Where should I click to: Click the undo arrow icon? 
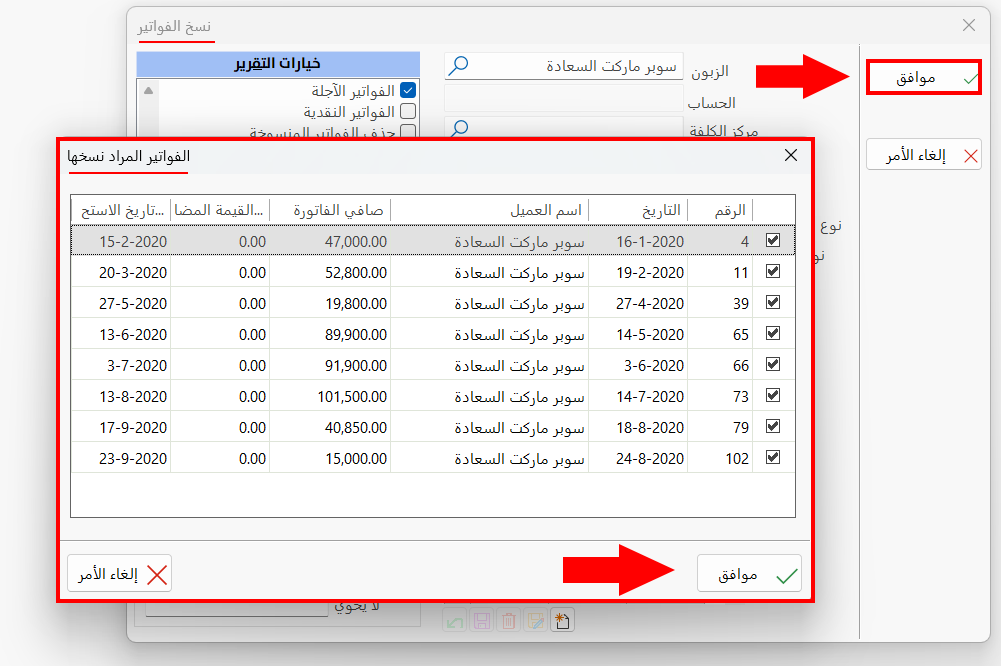tap(455, 620)
